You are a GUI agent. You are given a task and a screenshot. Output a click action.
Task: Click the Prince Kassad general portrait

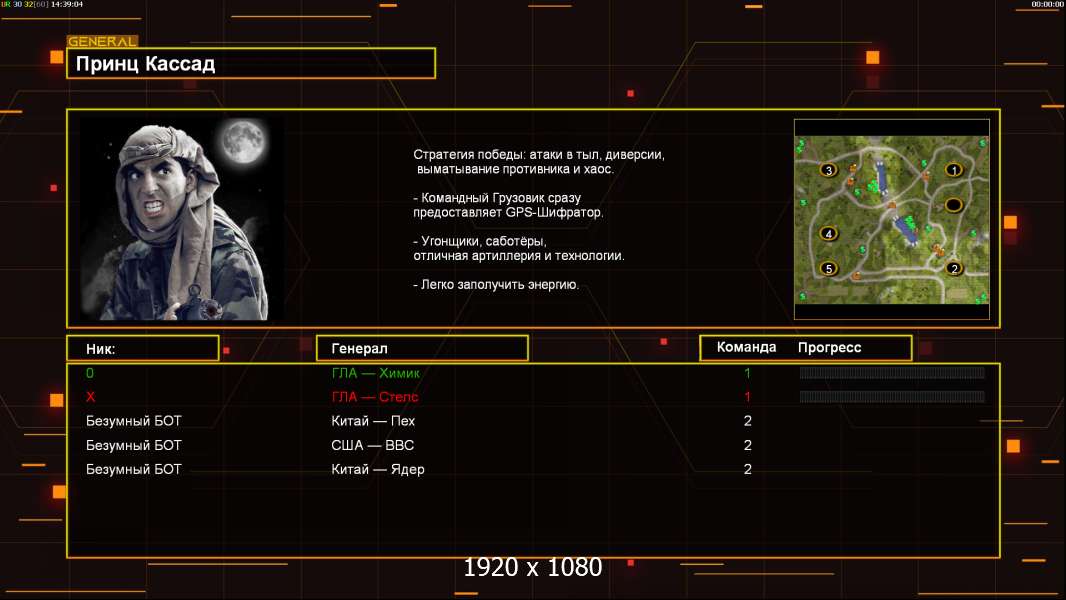(x=182, y=218)
